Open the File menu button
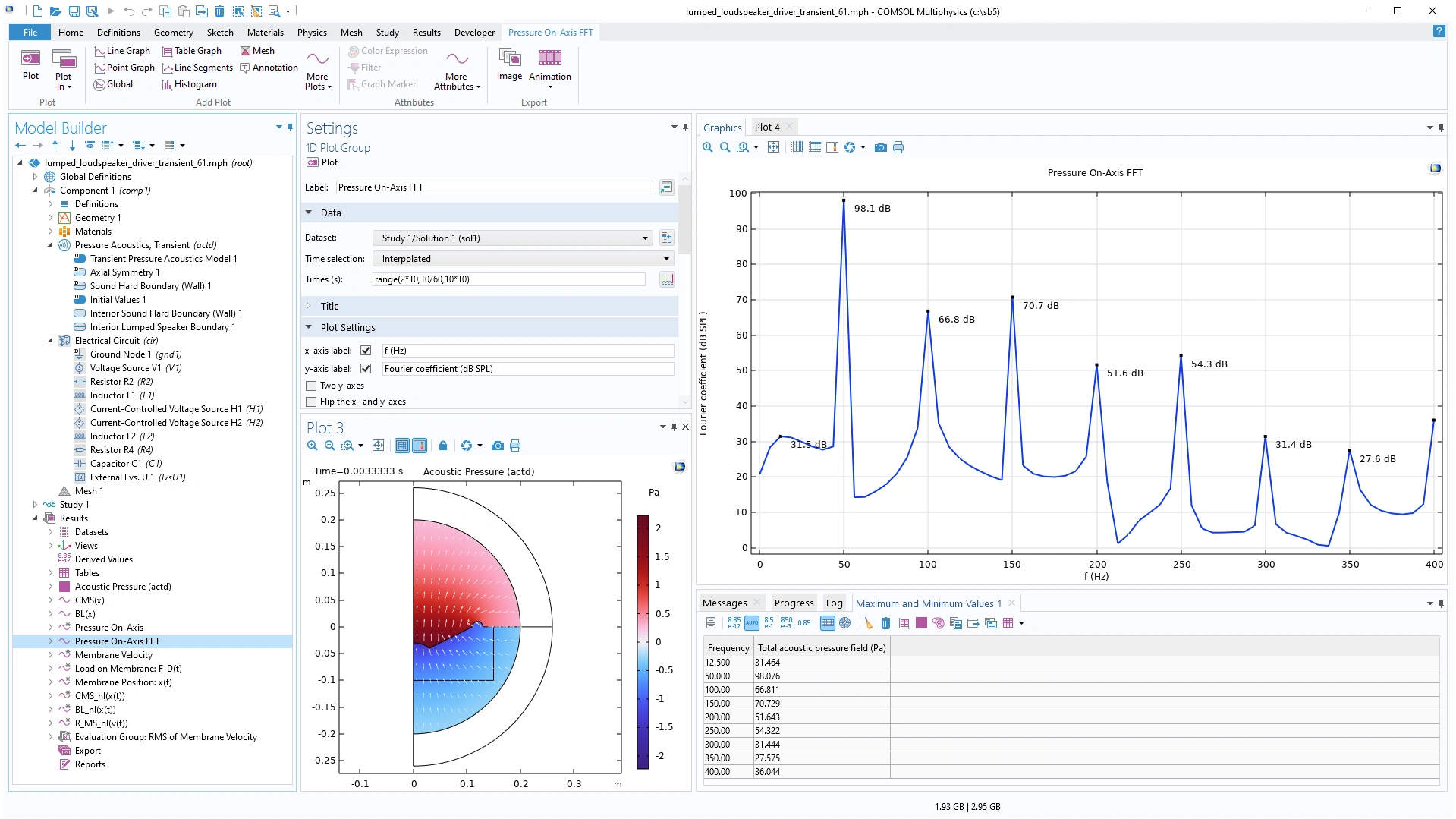Image resolution: width=1456 pixels, height=819 pixels. (x=30, y=33)
